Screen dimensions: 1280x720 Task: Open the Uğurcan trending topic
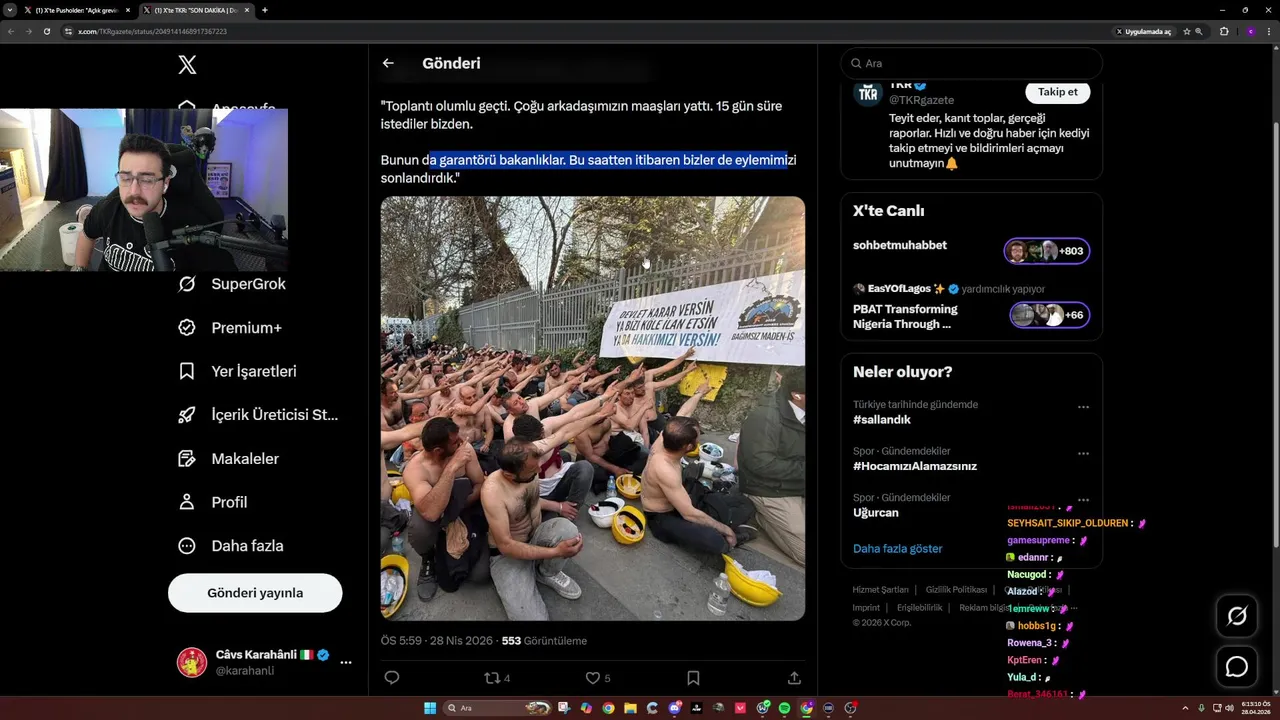click(876, 513)
